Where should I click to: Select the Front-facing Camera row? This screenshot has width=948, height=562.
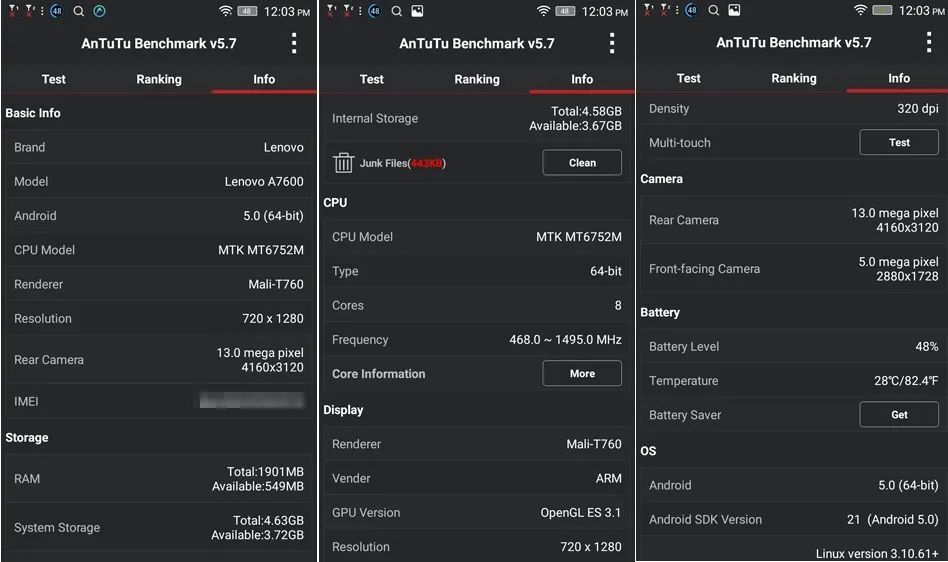(794, 269)
